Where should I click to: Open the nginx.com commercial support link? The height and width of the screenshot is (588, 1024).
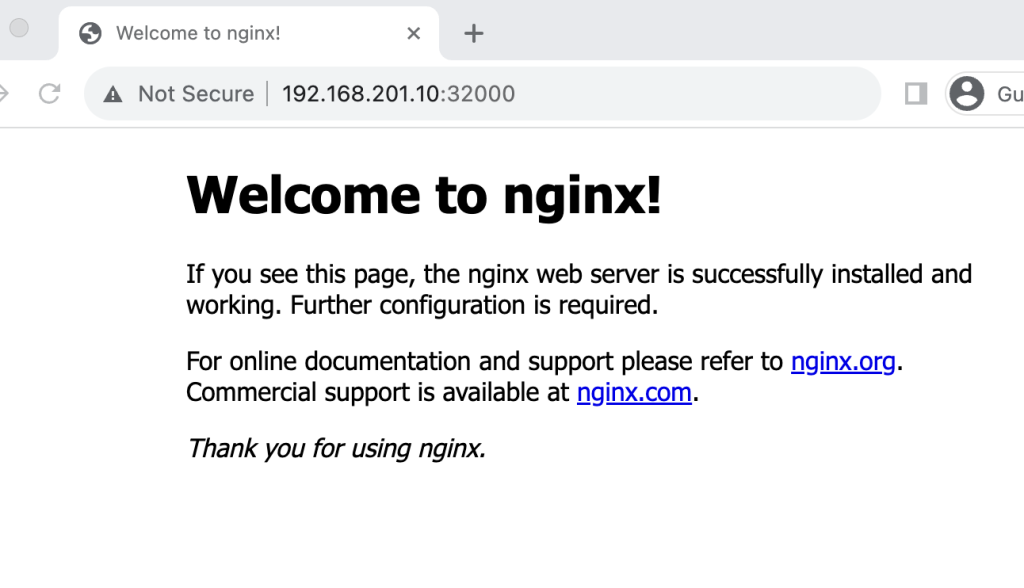(634, 393)
